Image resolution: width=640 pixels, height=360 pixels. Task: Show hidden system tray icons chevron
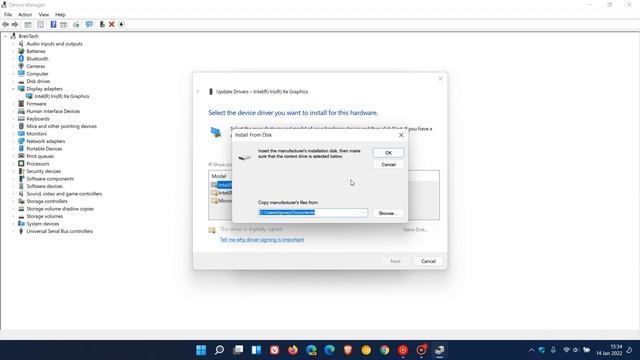point(531,350)
